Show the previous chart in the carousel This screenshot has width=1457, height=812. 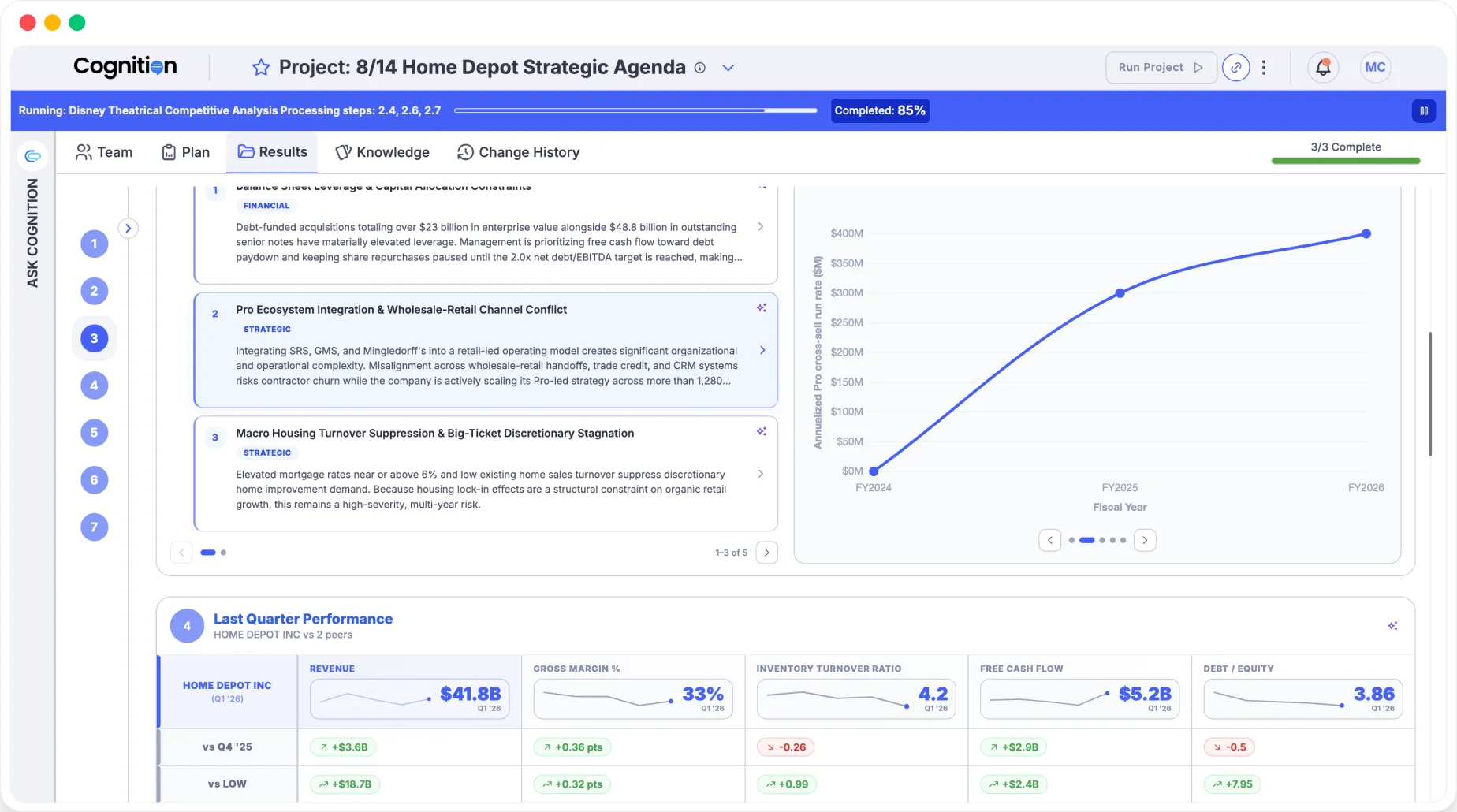1050,541
